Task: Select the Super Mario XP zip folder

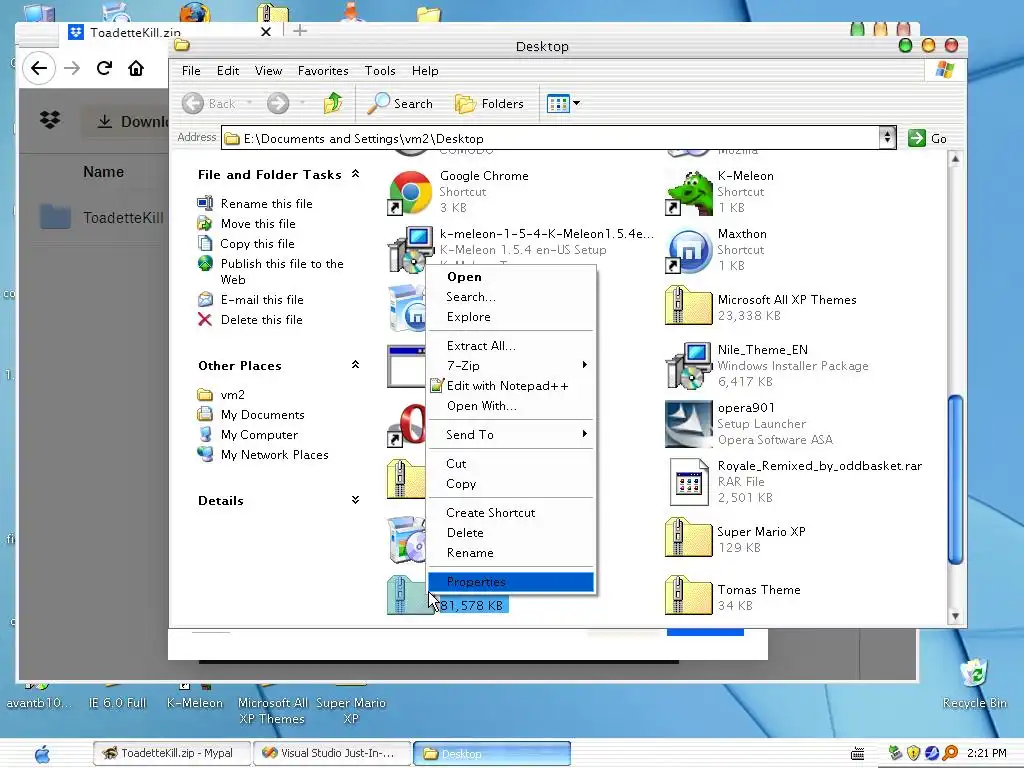Action: click(688, 538)
